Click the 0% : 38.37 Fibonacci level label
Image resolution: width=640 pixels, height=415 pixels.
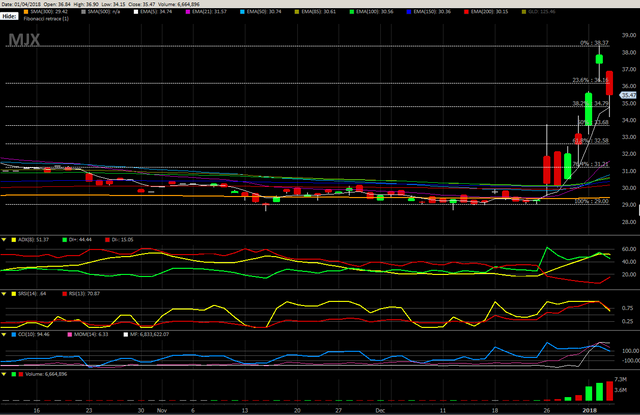tap(594, 43)
